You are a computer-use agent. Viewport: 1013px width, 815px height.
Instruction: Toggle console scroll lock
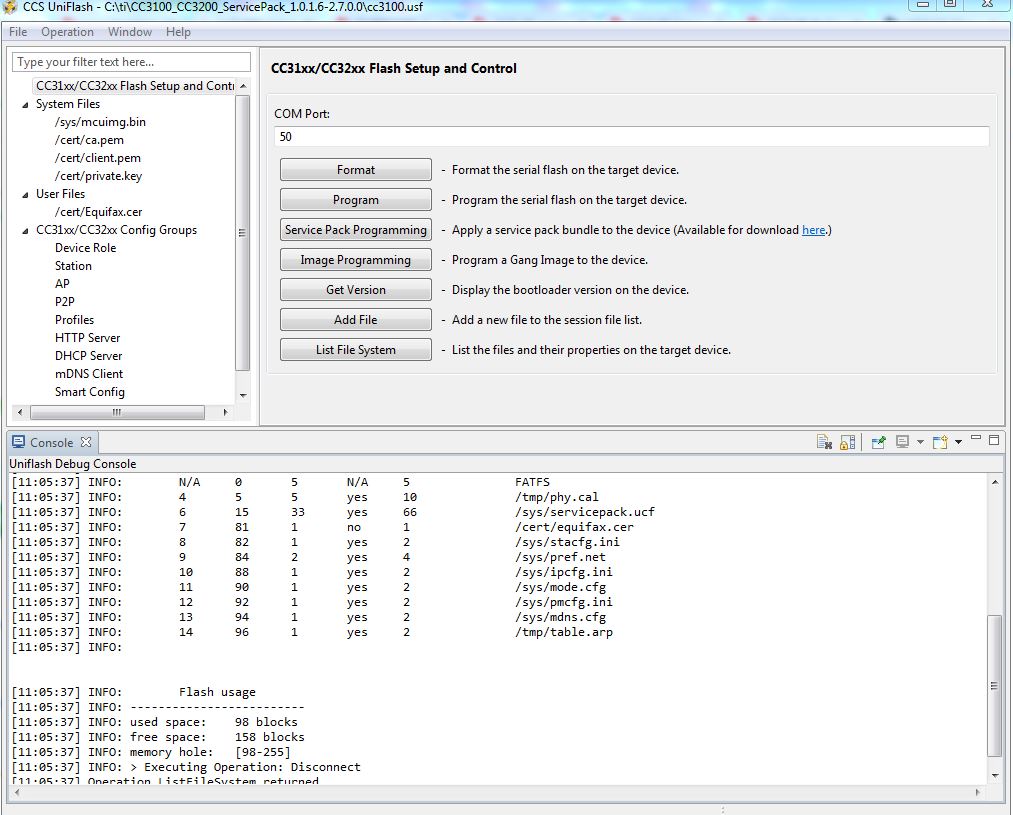(848, 442)
